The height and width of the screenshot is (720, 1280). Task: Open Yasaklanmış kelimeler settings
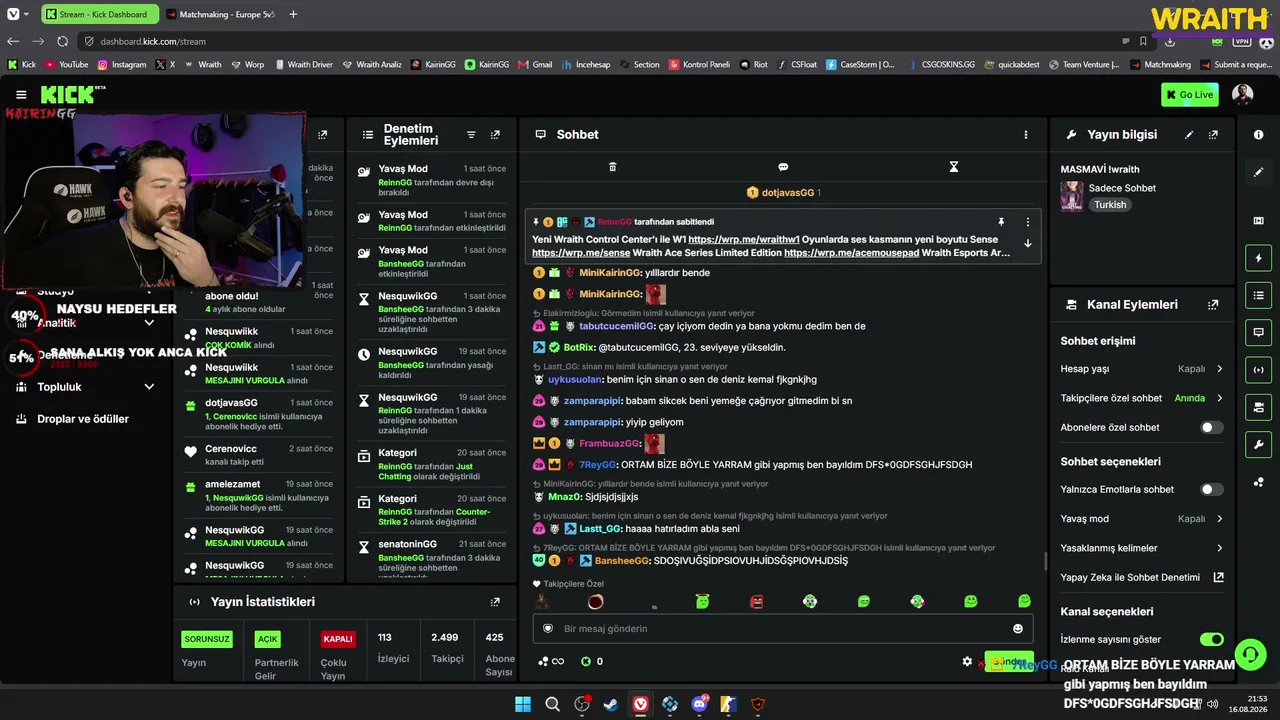[1142, 548]
